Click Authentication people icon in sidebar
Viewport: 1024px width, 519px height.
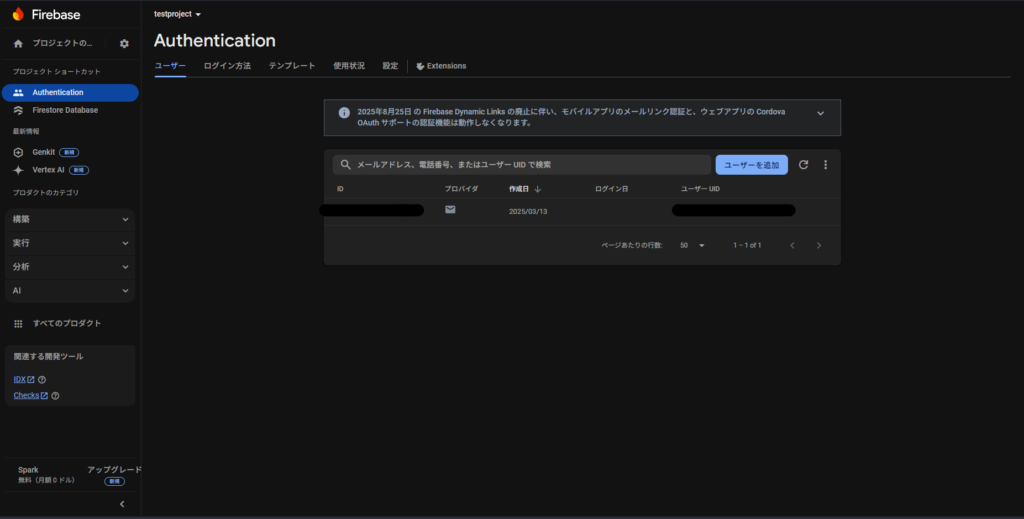18,93
